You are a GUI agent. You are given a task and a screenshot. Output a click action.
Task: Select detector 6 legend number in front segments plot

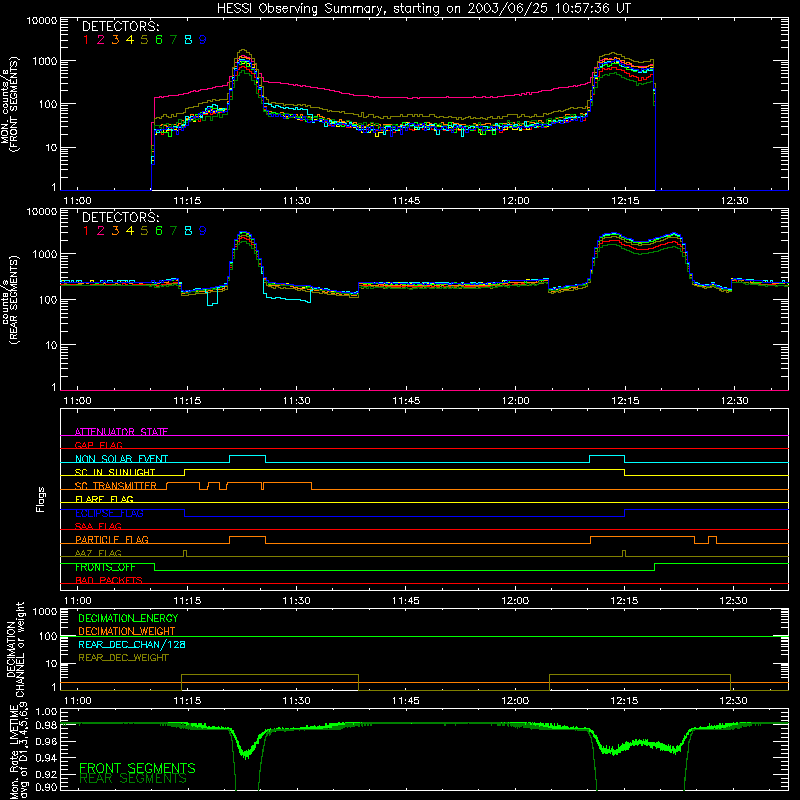159,40
